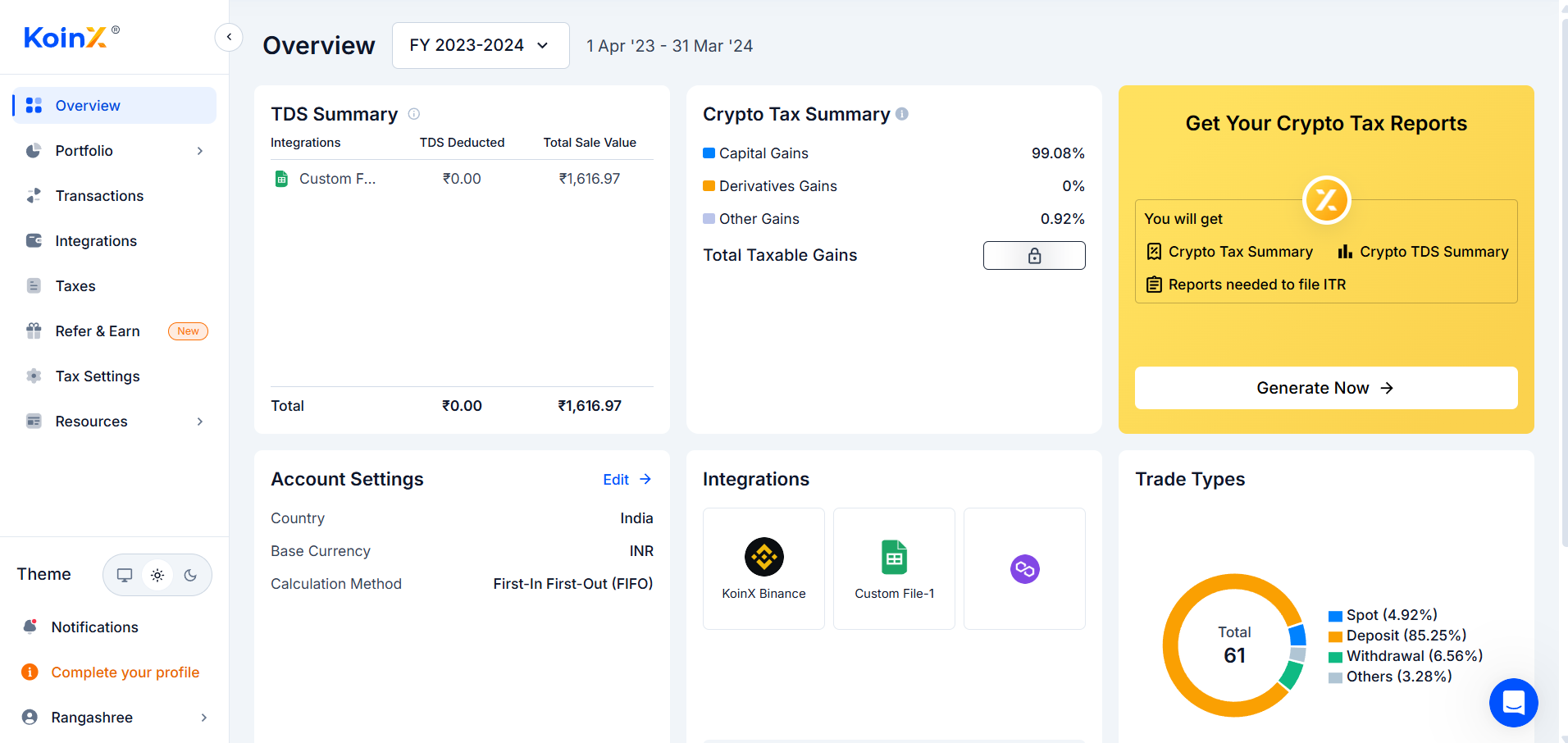Switch to light theme
The image size is (1568, 743).
(157, 575)
